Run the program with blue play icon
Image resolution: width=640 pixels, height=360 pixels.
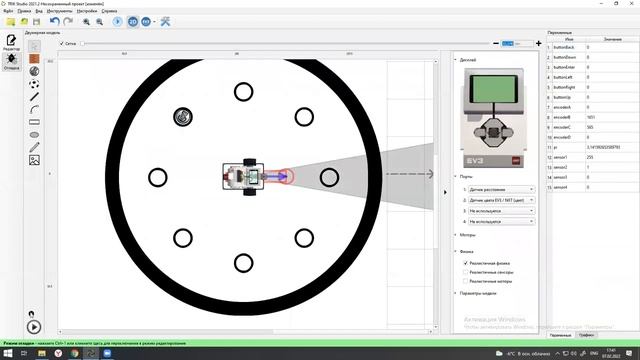click(118, 22)
